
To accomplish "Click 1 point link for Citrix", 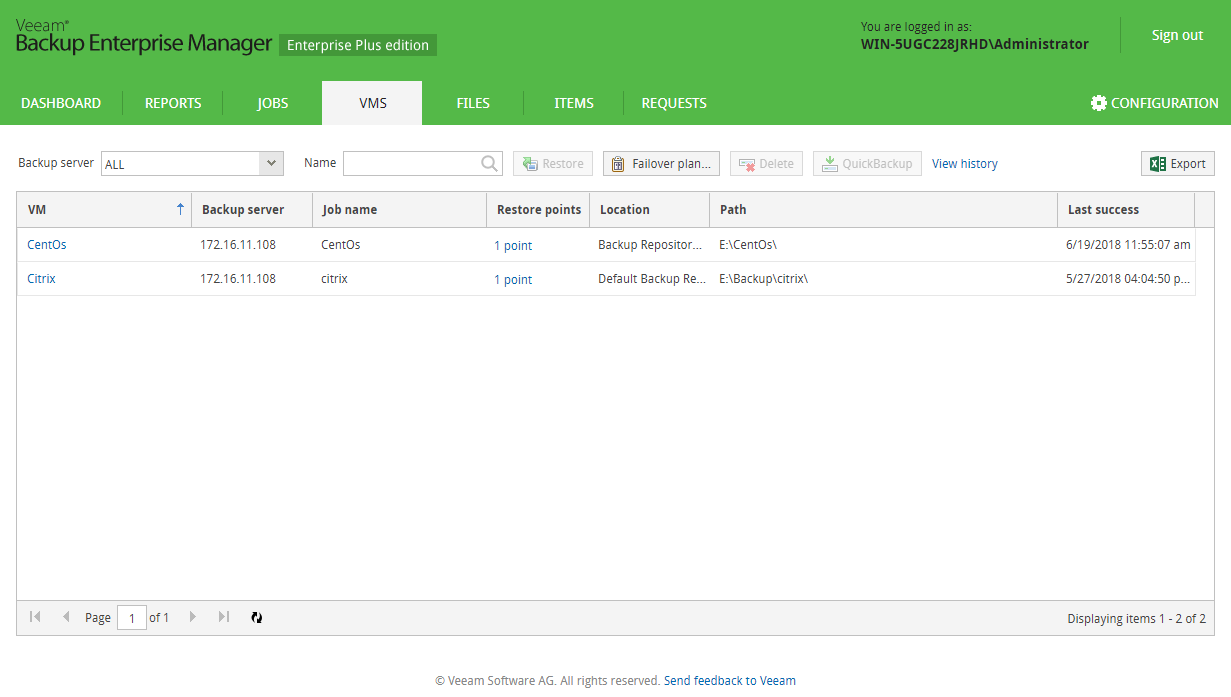I will [x=513, y=280].
